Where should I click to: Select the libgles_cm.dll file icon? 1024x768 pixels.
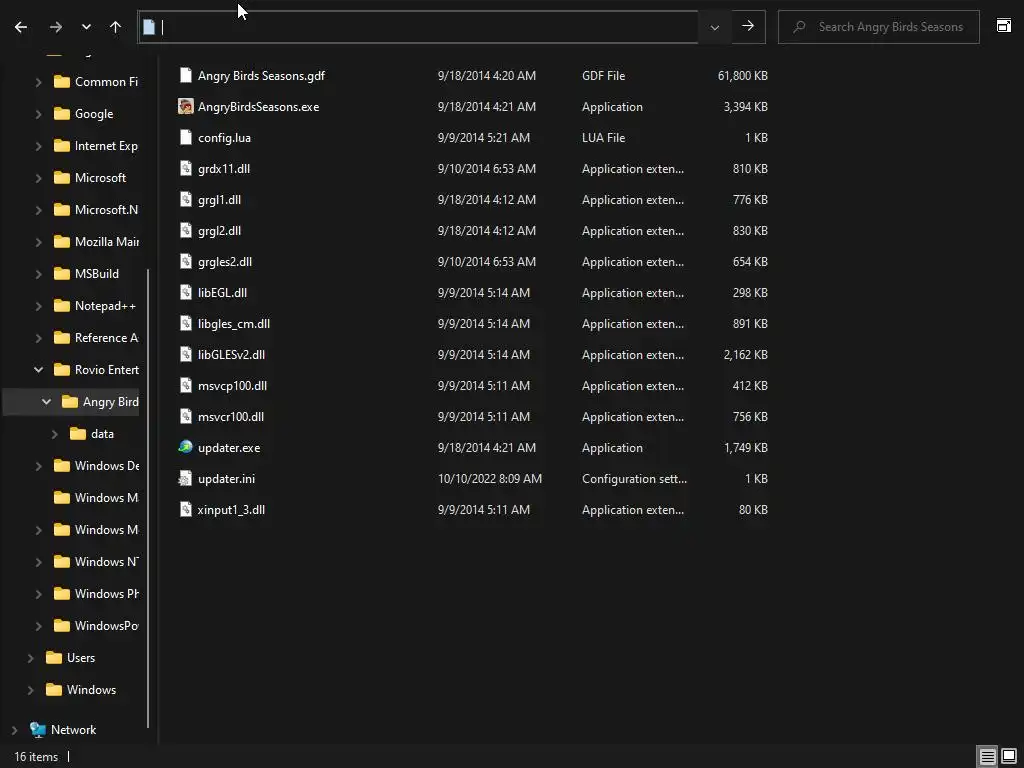point(186,324)
